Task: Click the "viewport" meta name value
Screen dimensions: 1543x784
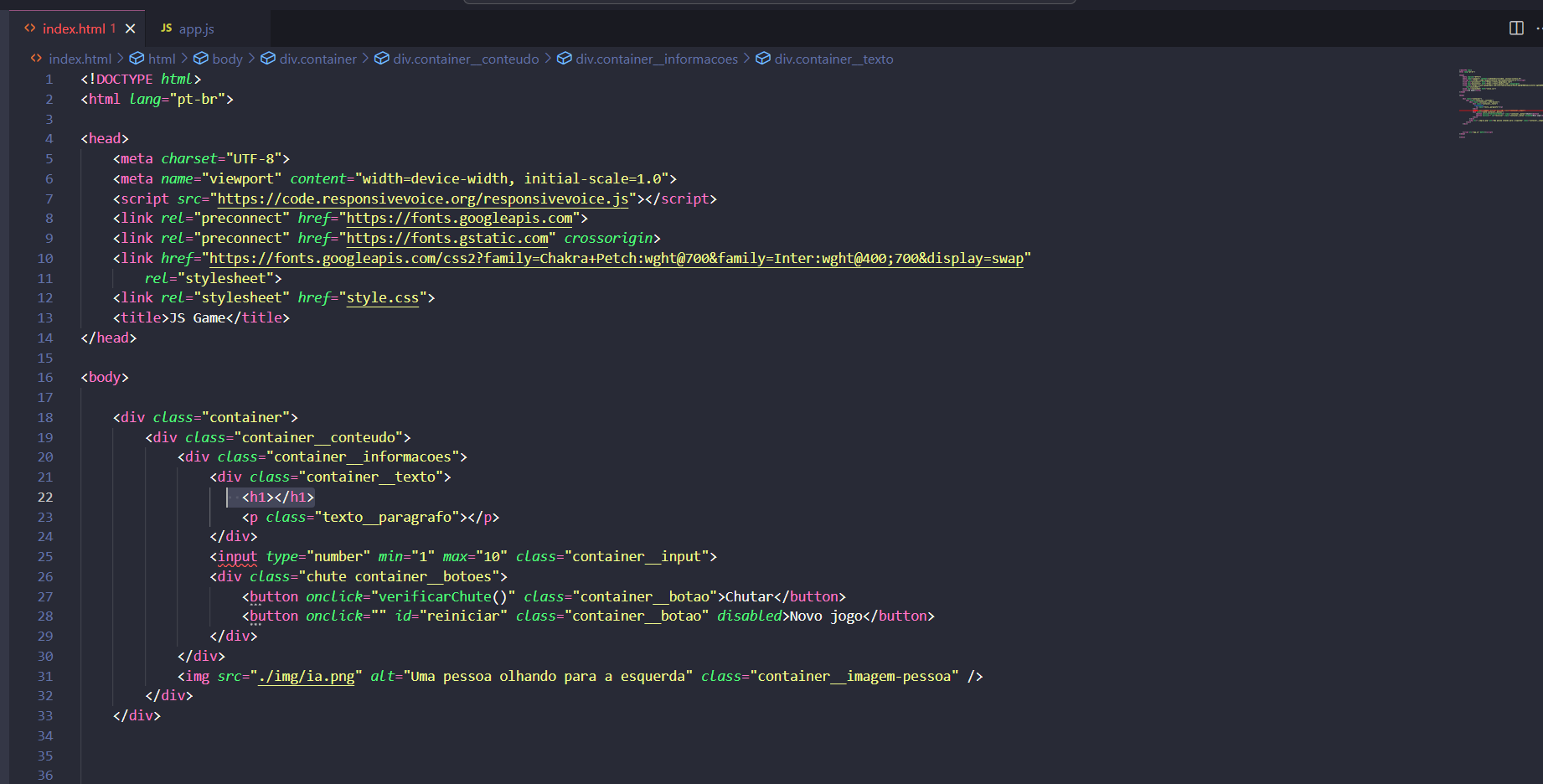Action: tap(242, 179)
